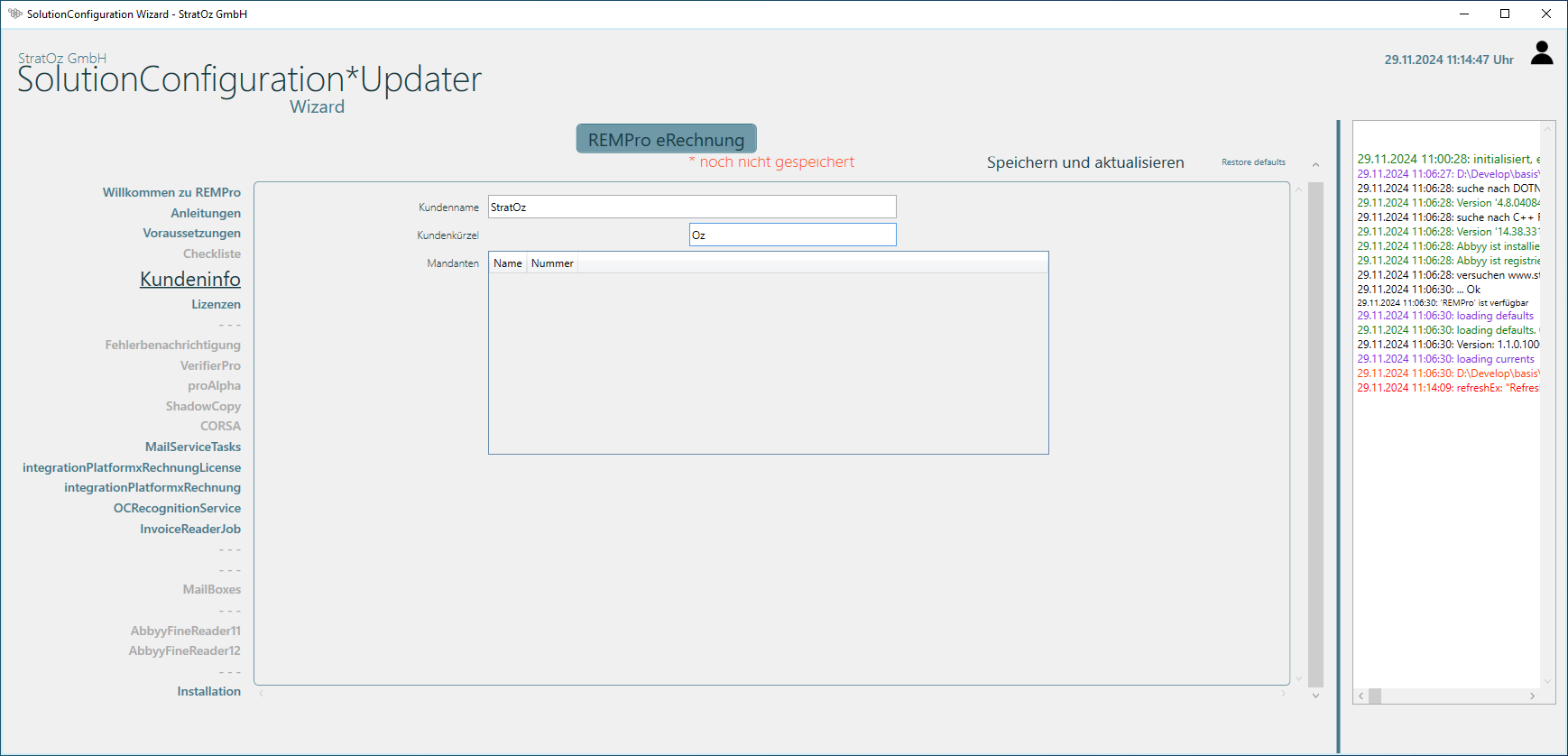Image resolution: width=1568 pixels, height=756 pixels.
Task: Collapse the header using the up chevron
Action: pos(1315,165)
